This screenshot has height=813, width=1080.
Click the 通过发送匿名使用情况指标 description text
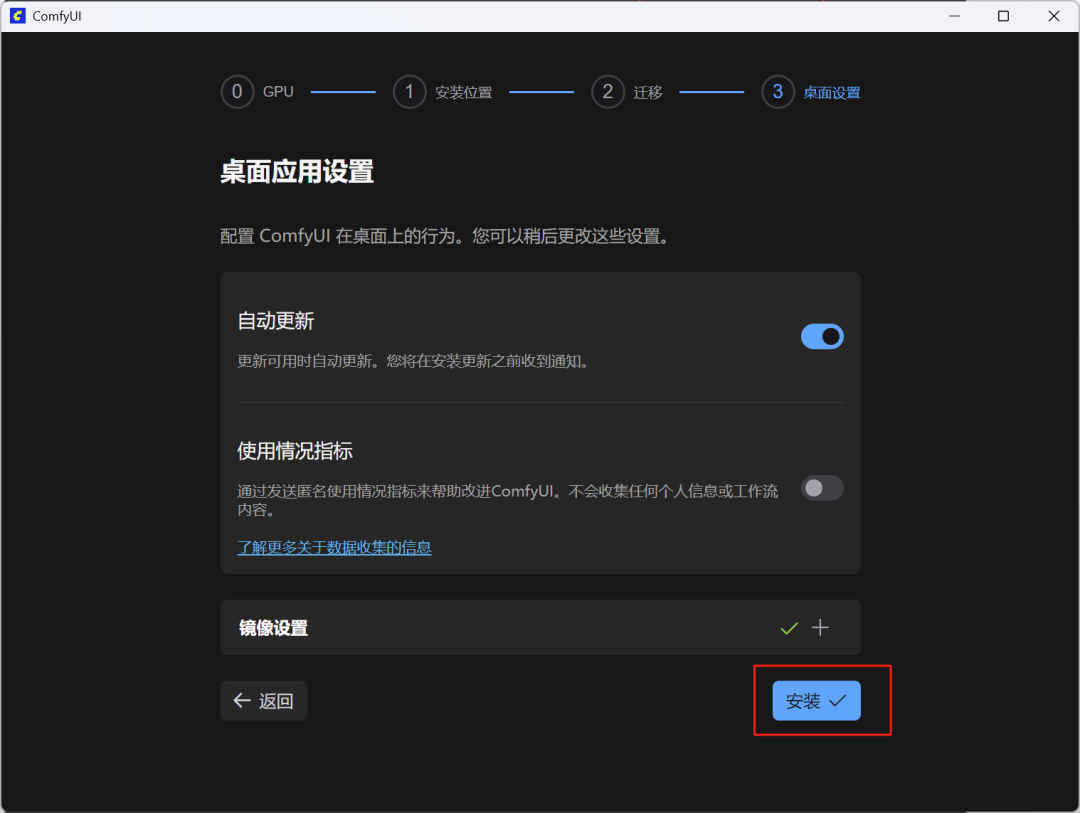click(508, 500)
